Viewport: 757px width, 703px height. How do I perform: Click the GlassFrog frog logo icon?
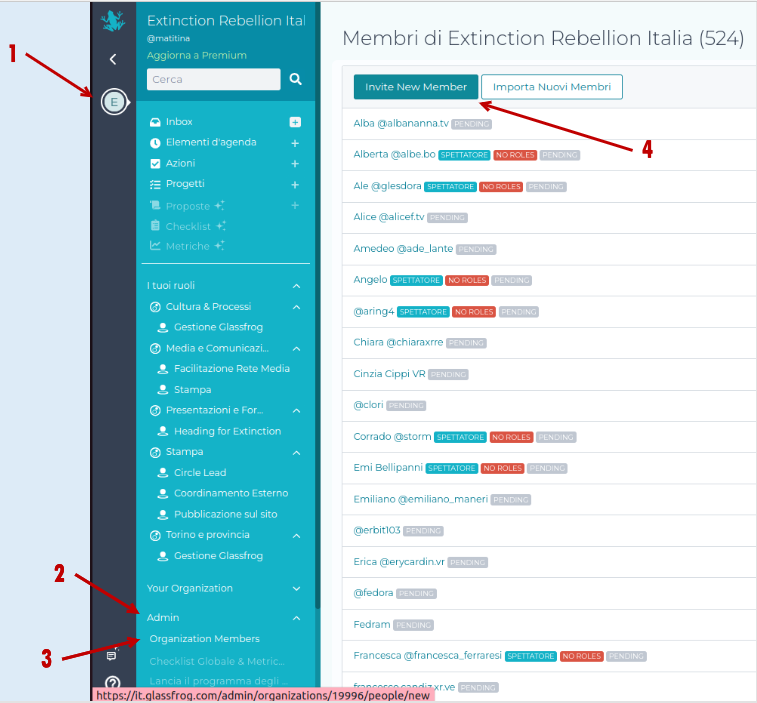113,22
